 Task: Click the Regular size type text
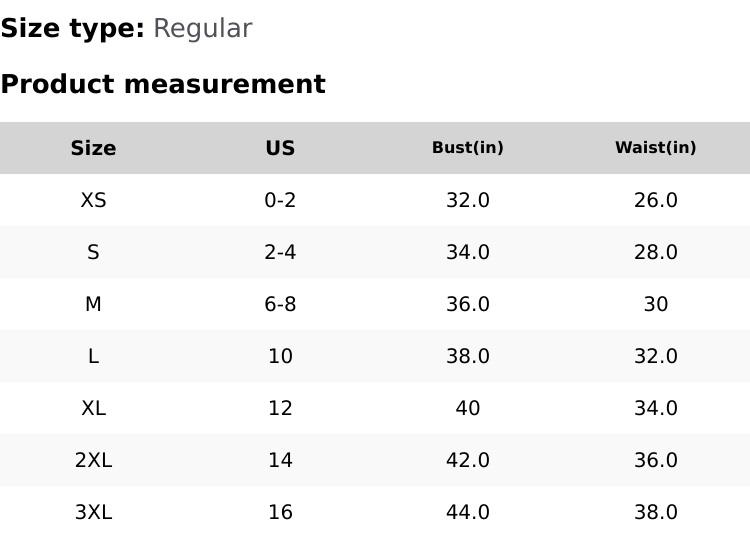point(202,28)
